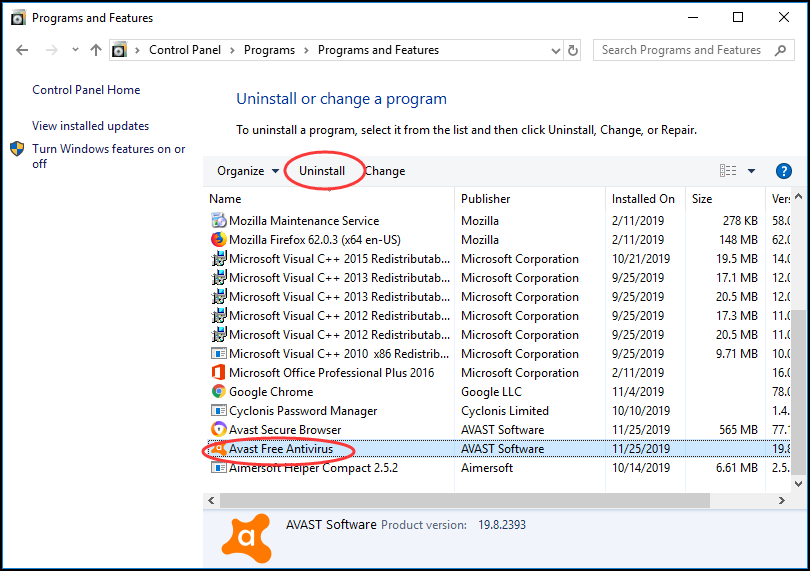
Task: Select Mozilla Maintenance Service name
Action: [x=304, y=221]
